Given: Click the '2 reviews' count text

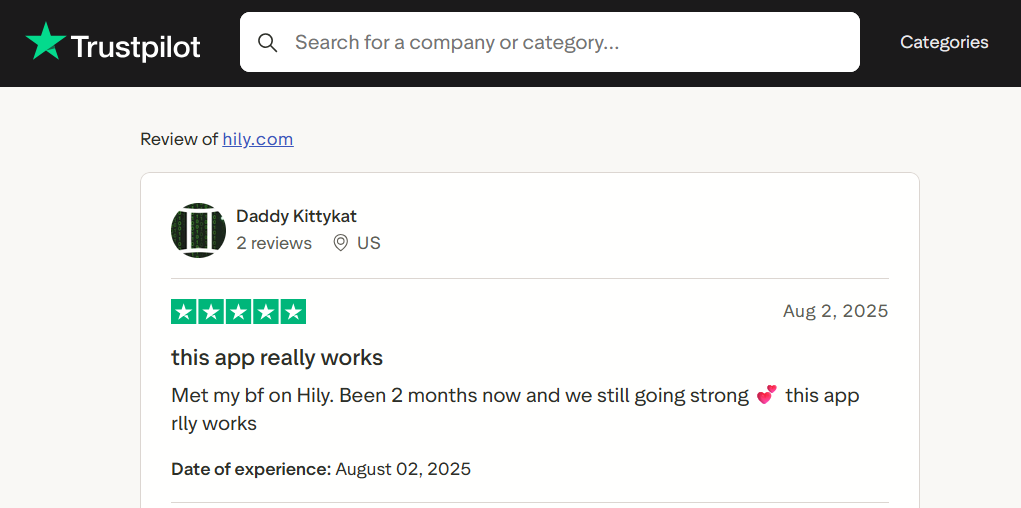Looking at the screenshot, I should pyautogui.click(x=274, y=244).
